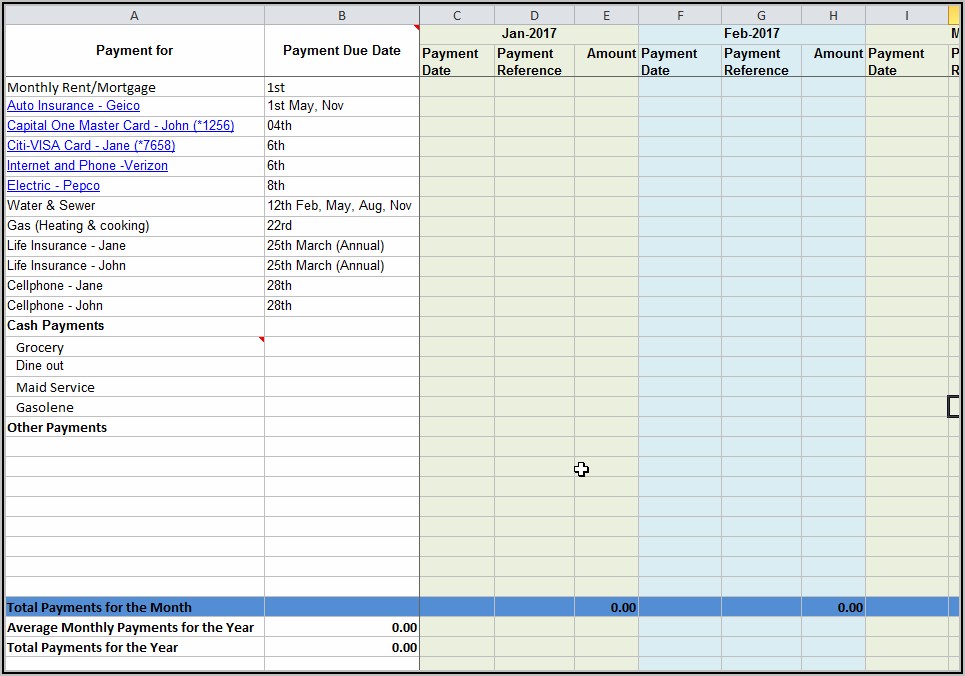Select Total Payments for the Year value
965x676 pixels.
[342, 647]
